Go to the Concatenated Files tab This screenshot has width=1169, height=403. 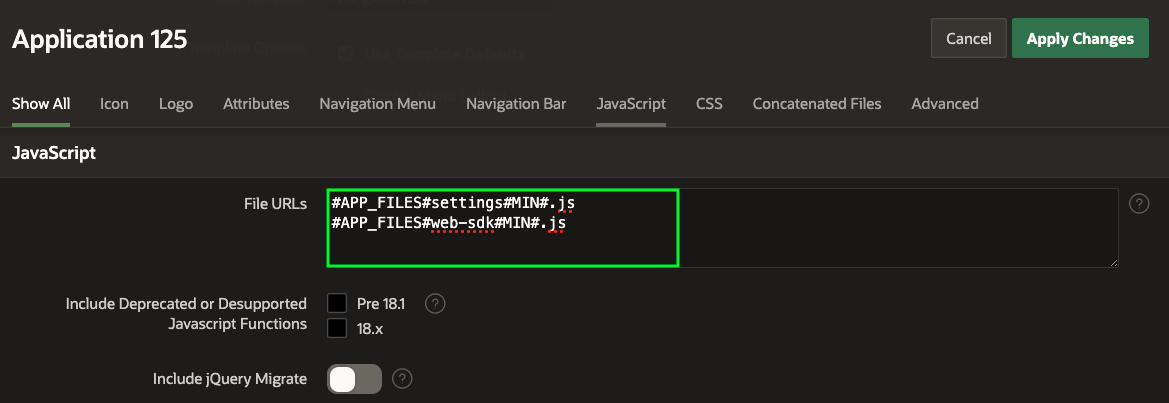click(817, 104)
